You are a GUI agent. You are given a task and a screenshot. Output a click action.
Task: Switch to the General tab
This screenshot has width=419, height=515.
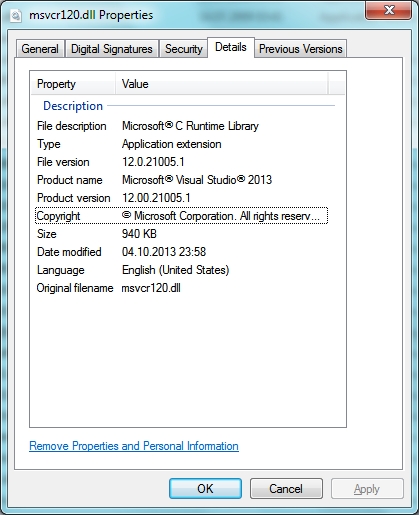(x=40, y=49)
